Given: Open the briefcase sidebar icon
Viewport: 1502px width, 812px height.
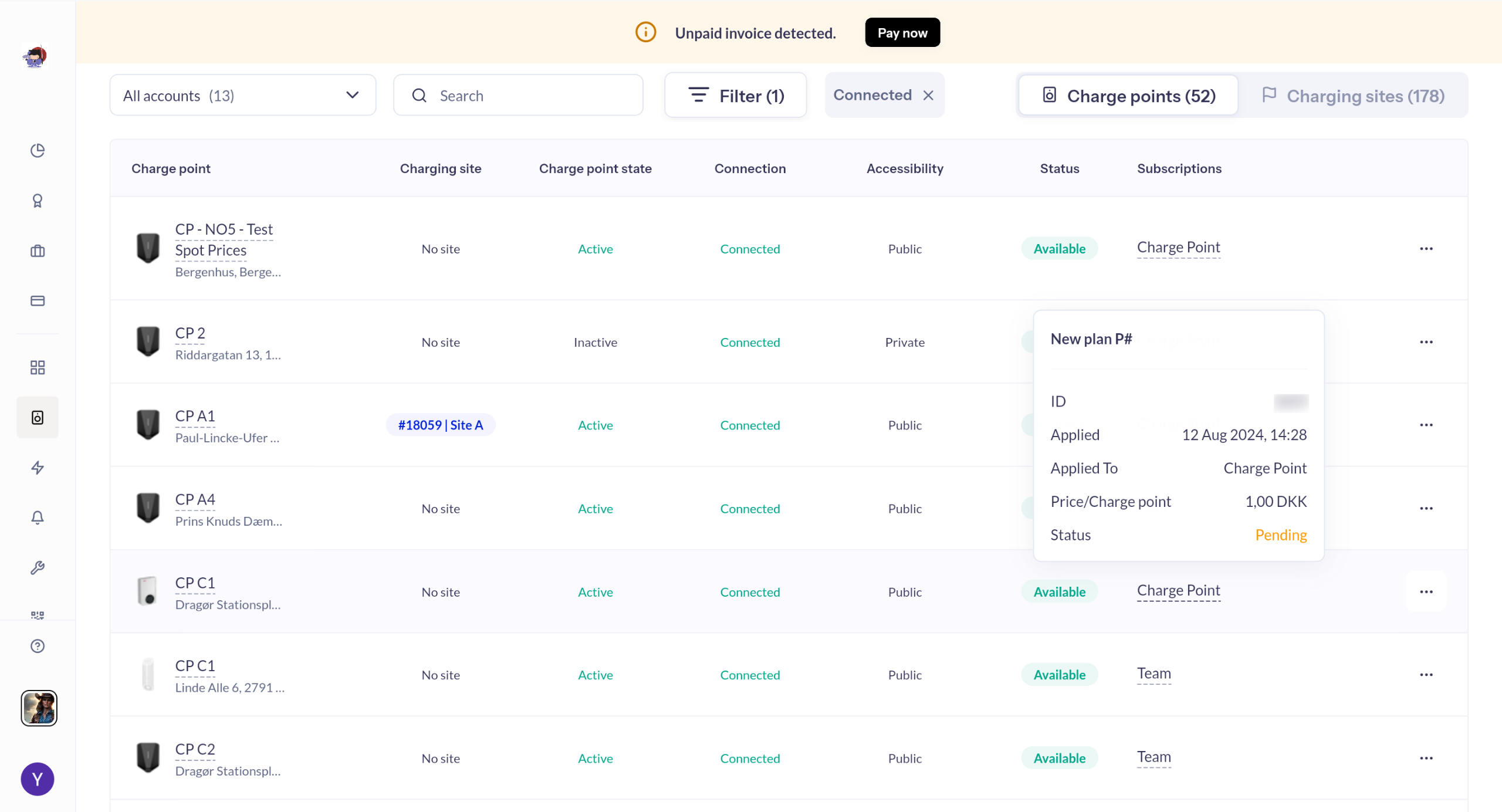Looking at the screenshot, I should (x=38, y=251).
